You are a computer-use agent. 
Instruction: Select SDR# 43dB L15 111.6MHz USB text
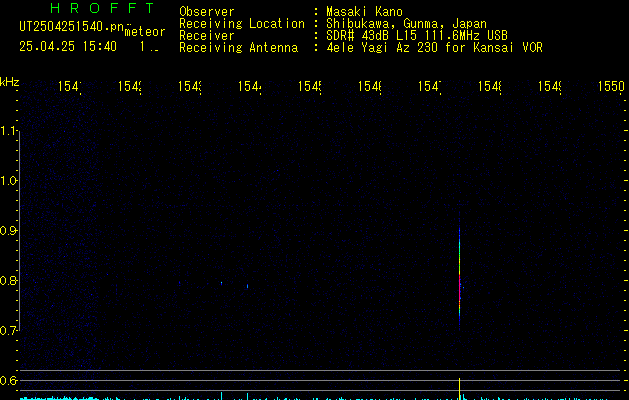[417, 36]
